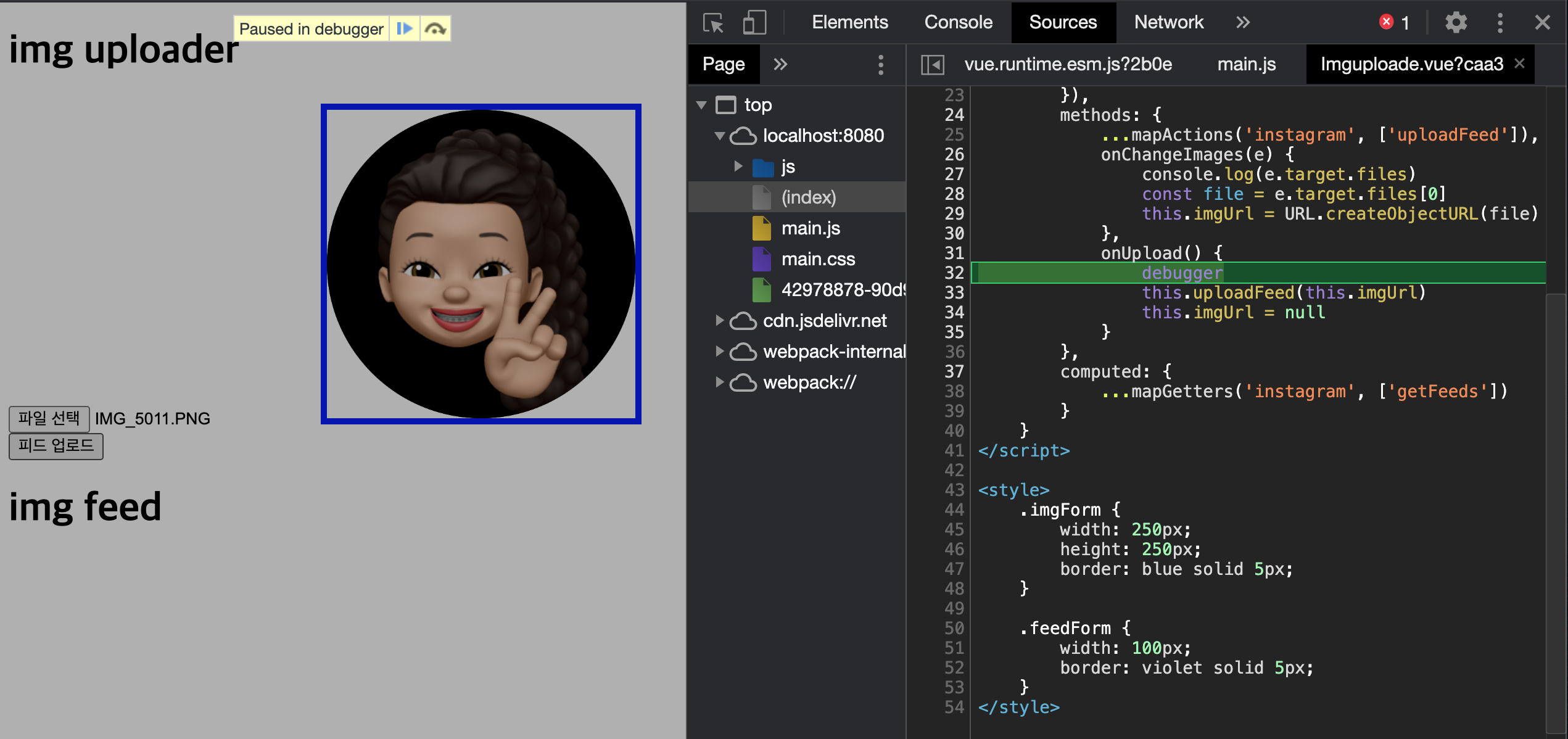Activate the inspect element picker icon
This screenshot has height=739, width=1568.
pos(714,23)
